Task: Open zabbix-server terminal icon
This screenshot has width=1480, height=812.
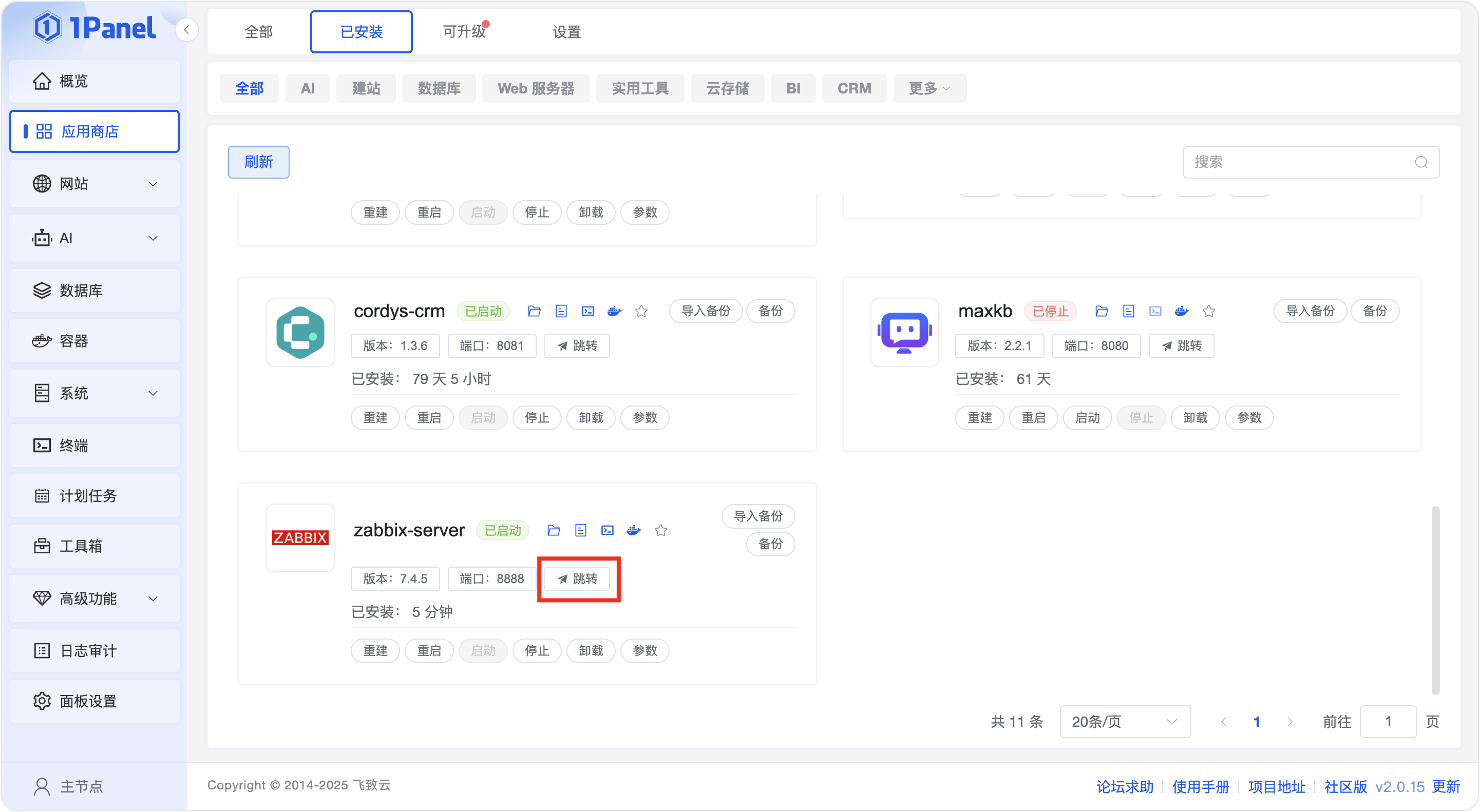Action: 608,530
